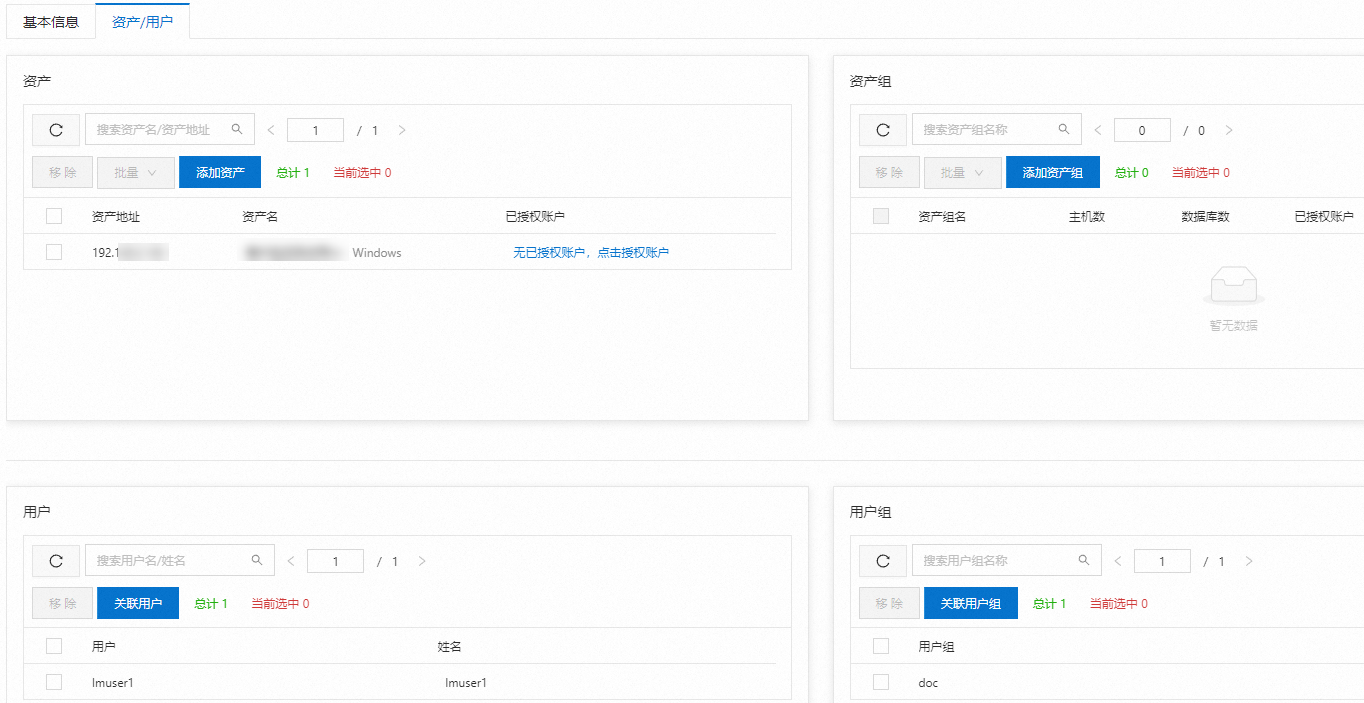Image resolution: width=1364 pixels, height=703 pixels.
Task: Click the 192.1 asset address cell
Action: 130,253
